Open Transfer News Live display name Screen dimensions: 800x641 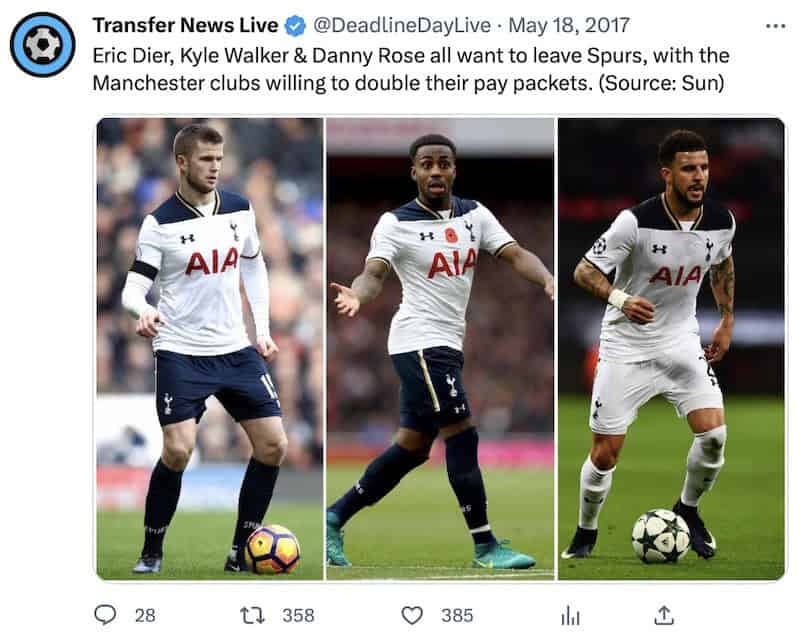point(185,25)
